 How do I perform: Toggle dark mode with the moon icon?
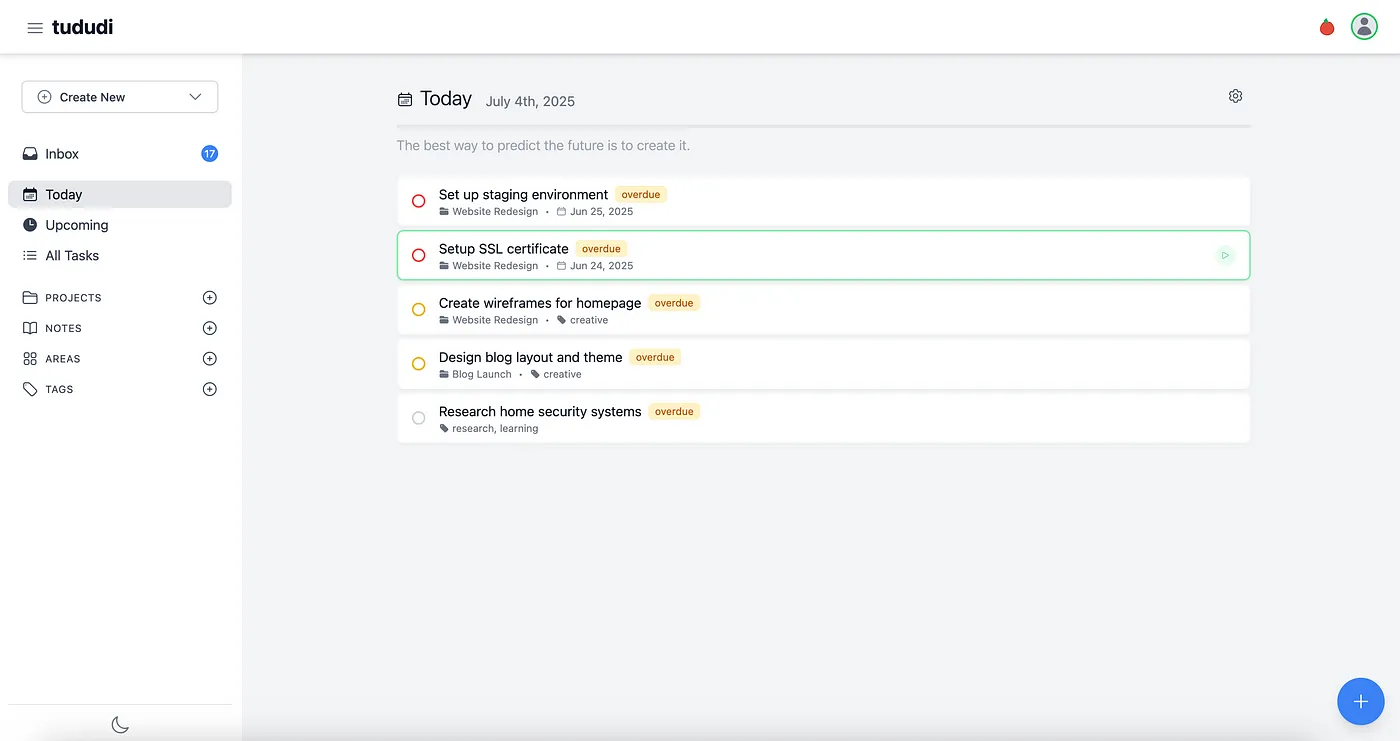click(120, 724)
